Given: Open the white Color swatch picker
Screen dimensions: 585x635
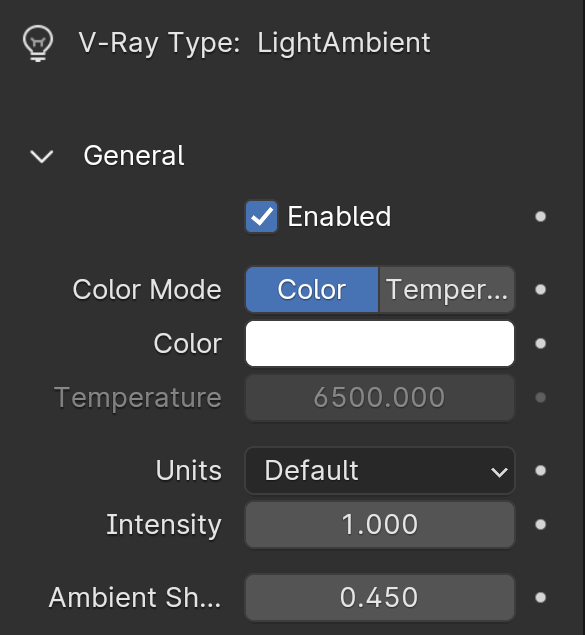Looking at the screenshot, I should (x=380, y=343).
